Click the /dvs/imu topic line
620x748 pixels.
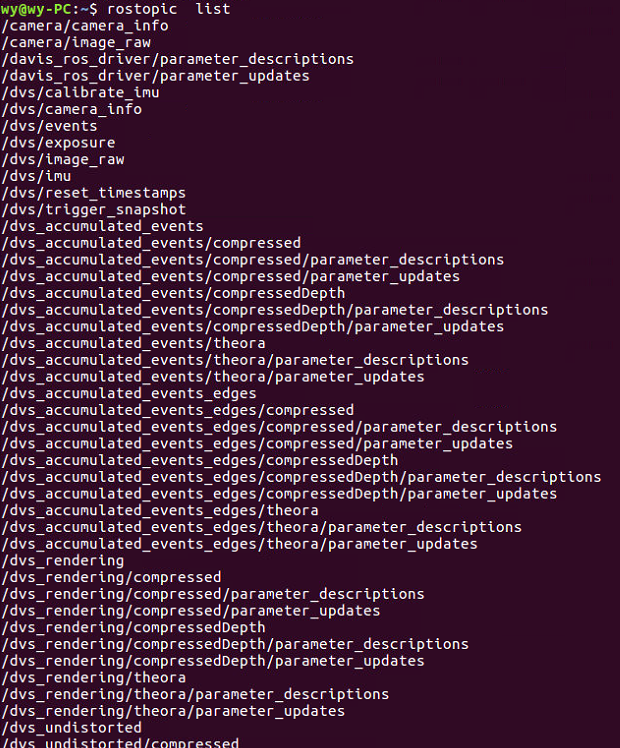coord(40,176)
